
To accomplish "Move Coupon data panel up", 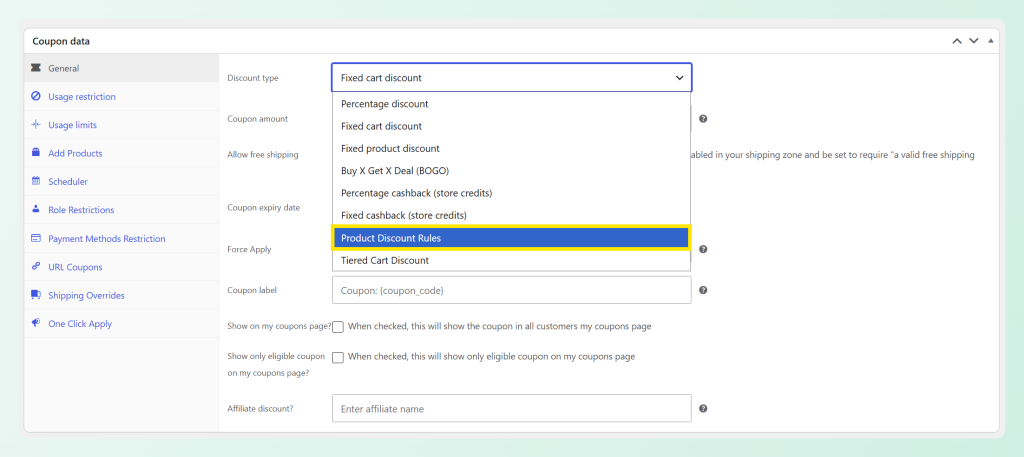I will point(957,41).
